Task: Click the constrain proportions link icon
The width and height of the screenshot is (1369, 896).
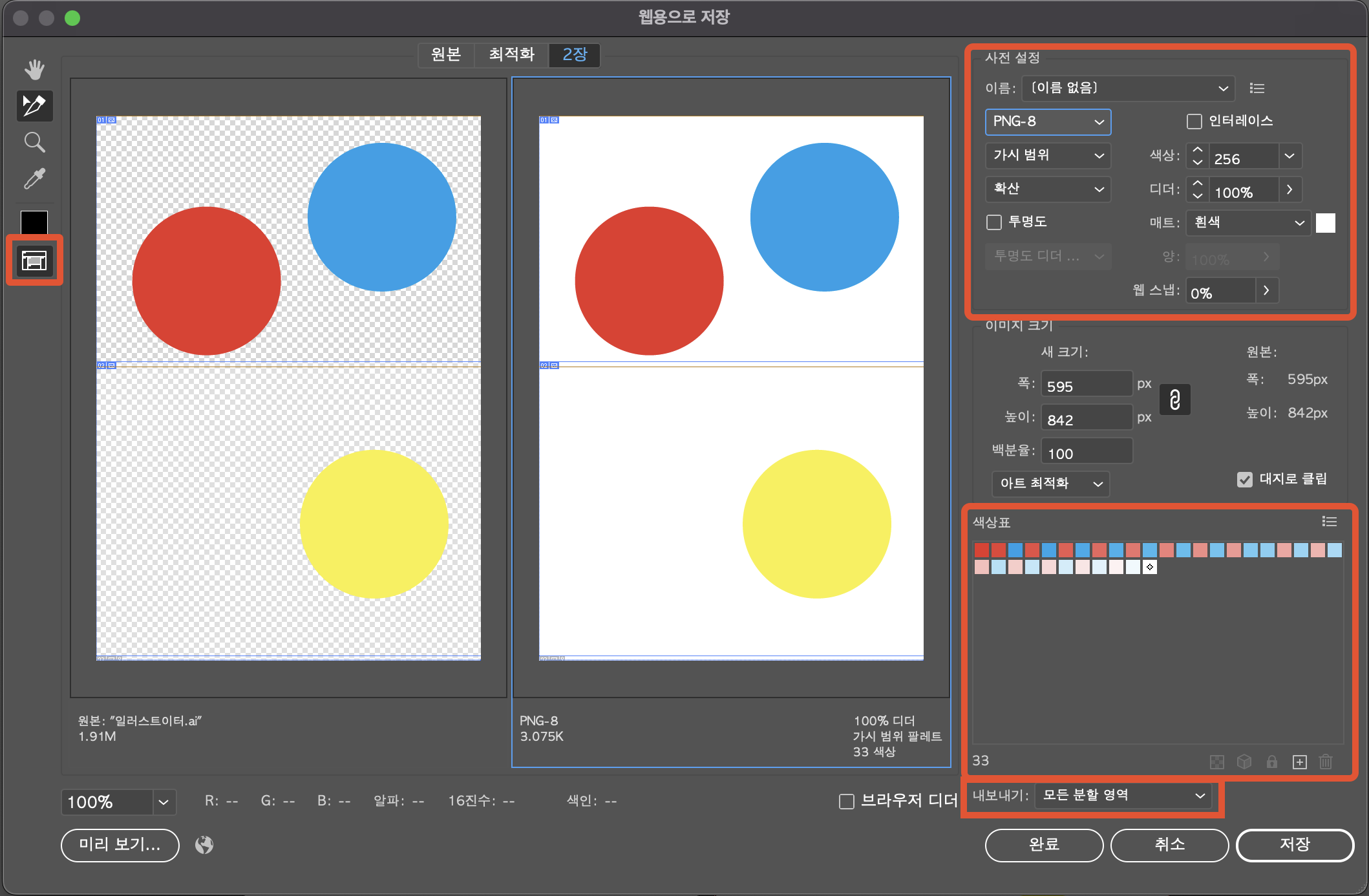Action: pyautogui.click(x=1174, y=400)
